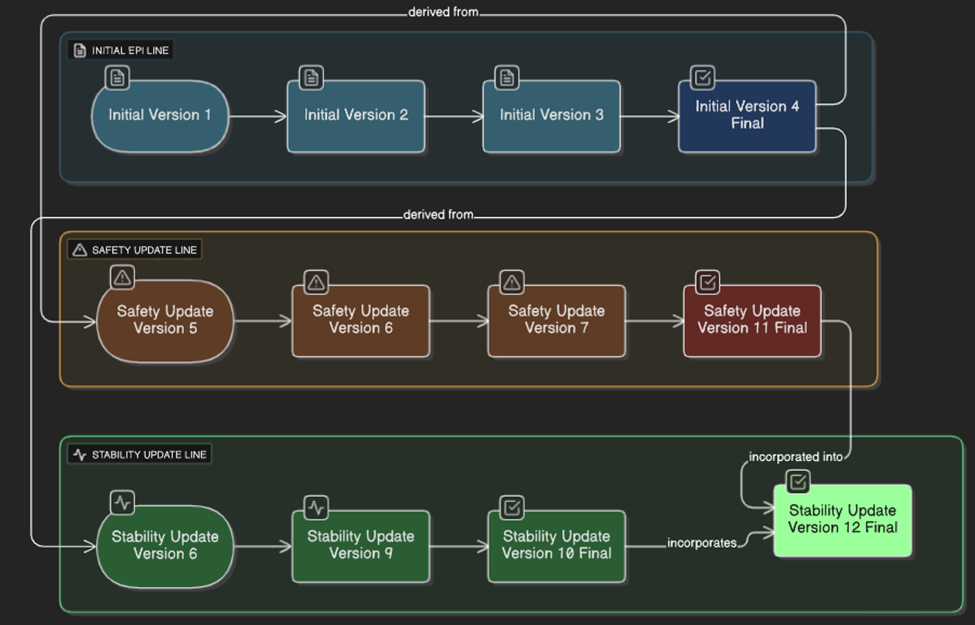Click the document icon on Initial Version 1
This screenshot has height=625, width=975.
point(118,78)
